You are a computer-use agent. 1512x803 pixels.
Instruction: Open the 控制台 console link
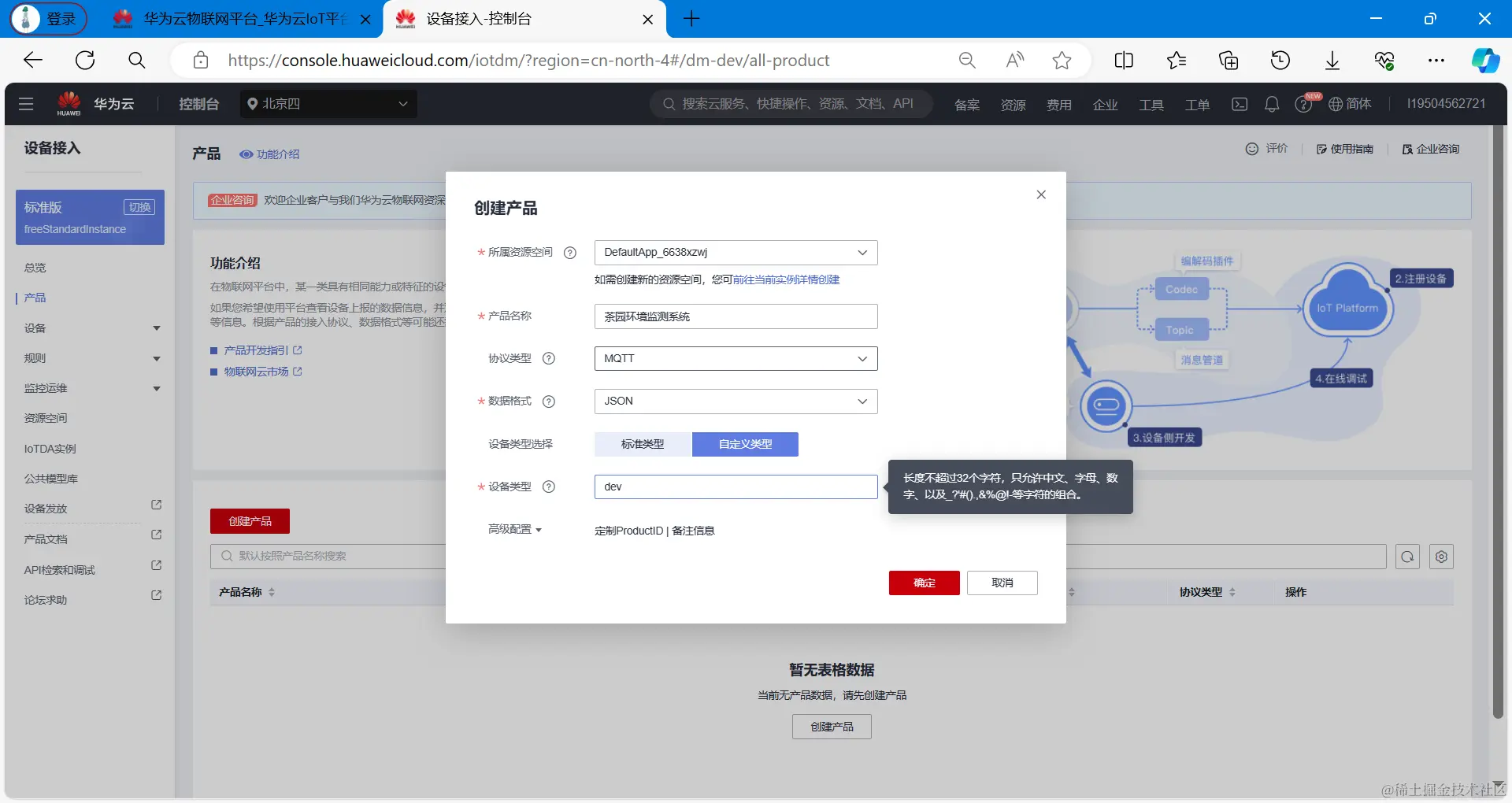[198, 104]
